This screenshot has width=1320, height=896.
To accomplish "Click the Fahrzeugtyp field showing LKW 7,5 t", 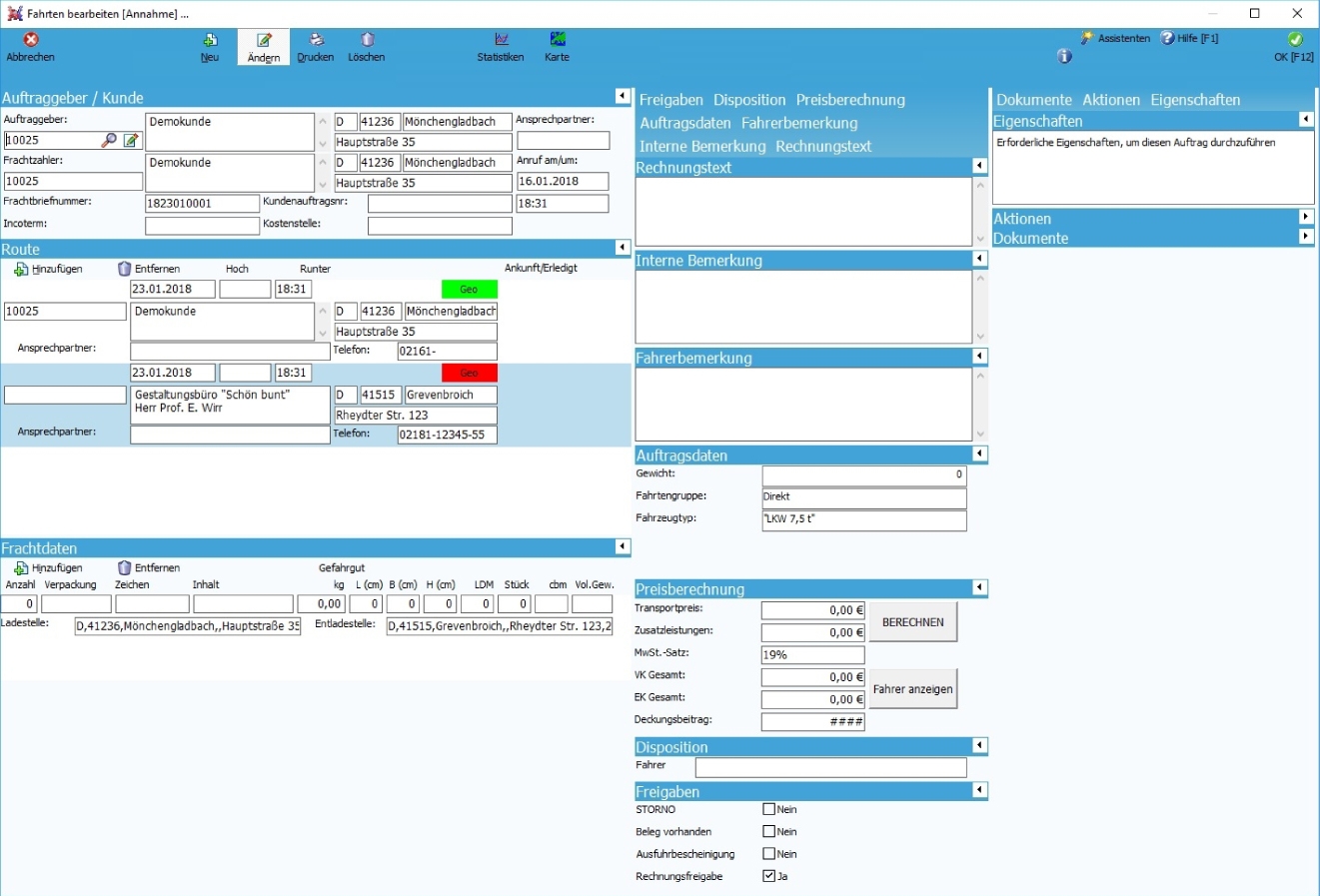I will [864, 520].
